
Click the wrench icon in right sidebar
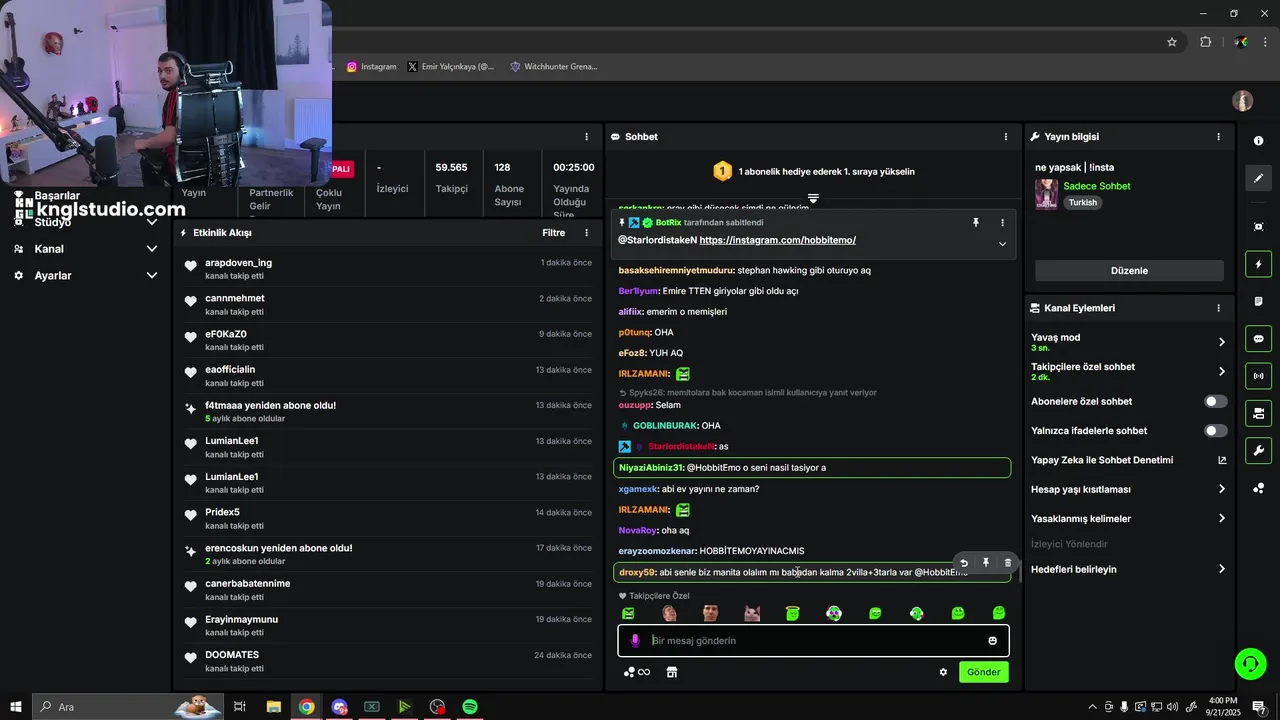[1258, 450]
